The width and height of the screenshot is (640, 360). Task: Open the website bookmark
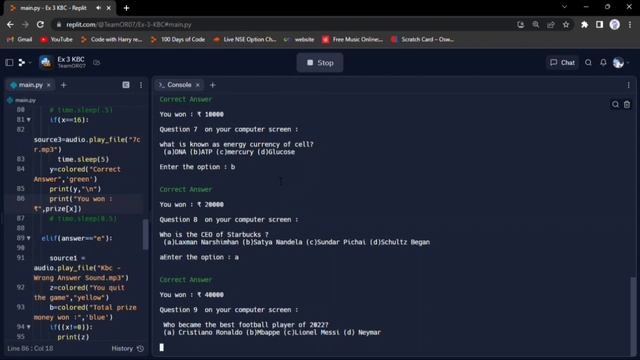(299, 39)
